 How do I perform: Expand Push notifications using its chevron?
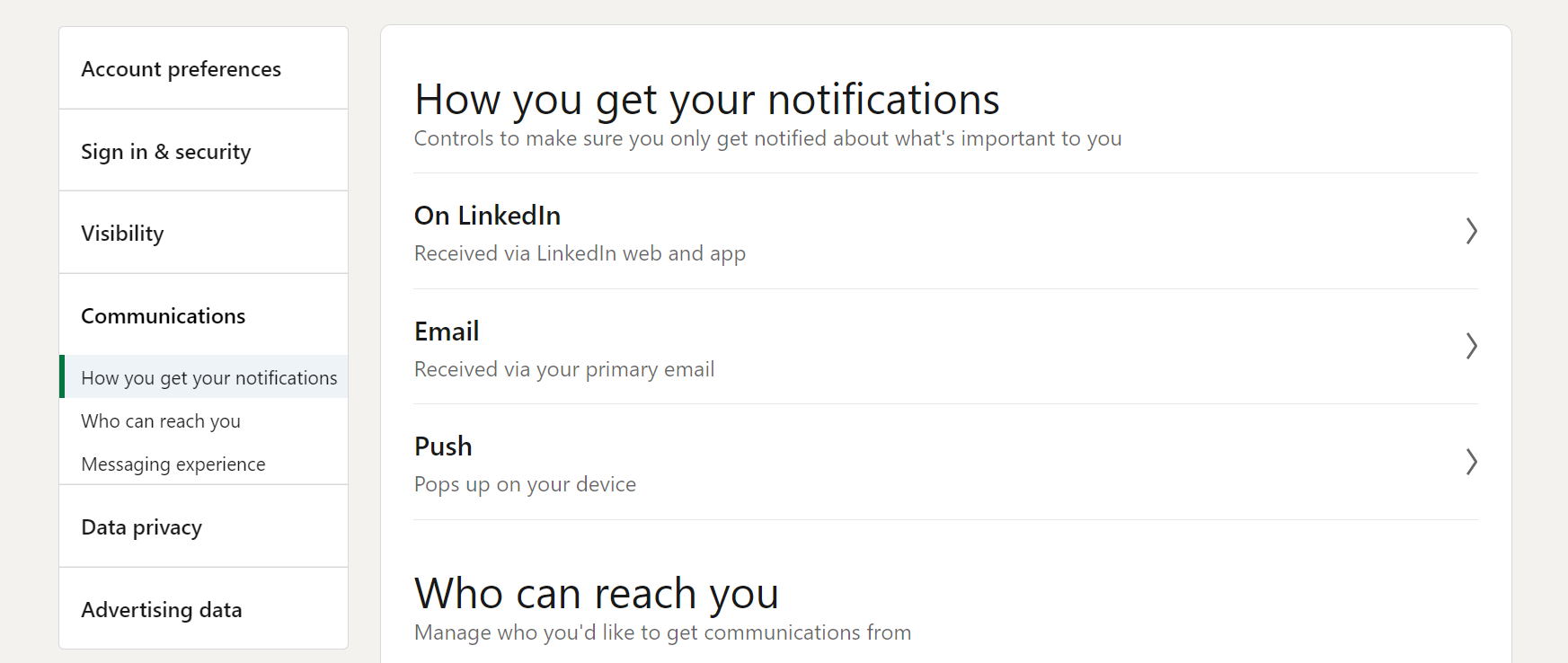tap(1471, 462)
